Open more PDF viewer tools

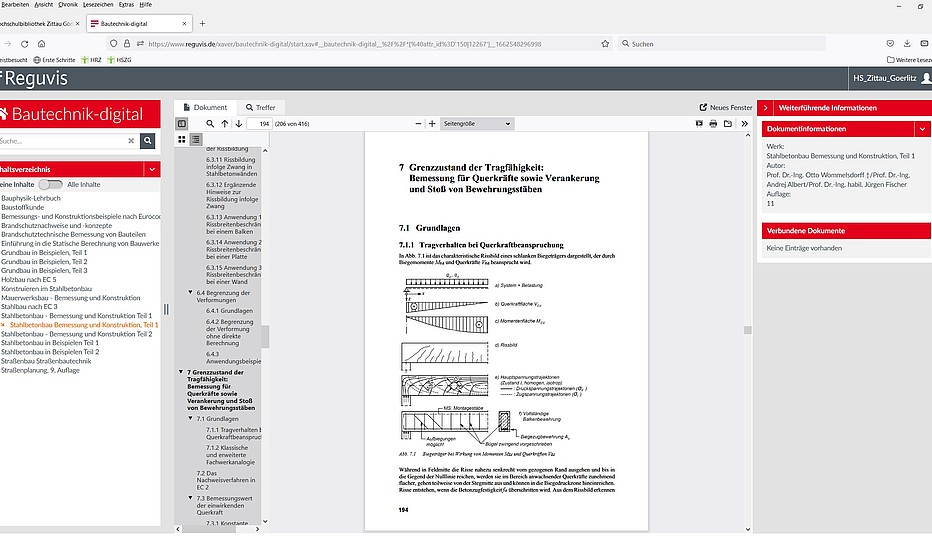click(x=744, y=124)
